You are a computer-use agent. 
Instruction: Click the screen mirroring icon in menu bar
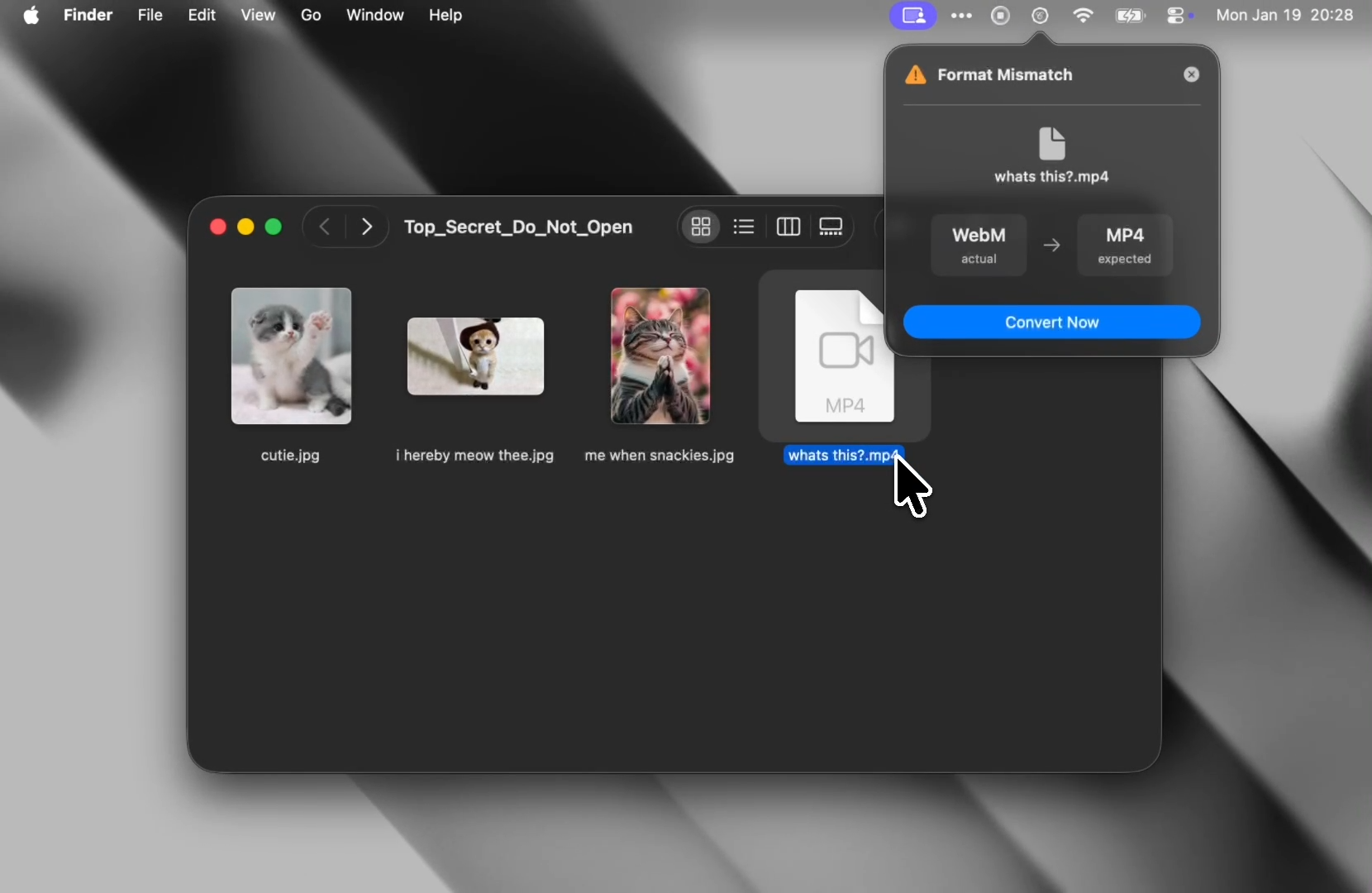coord(912,16)
